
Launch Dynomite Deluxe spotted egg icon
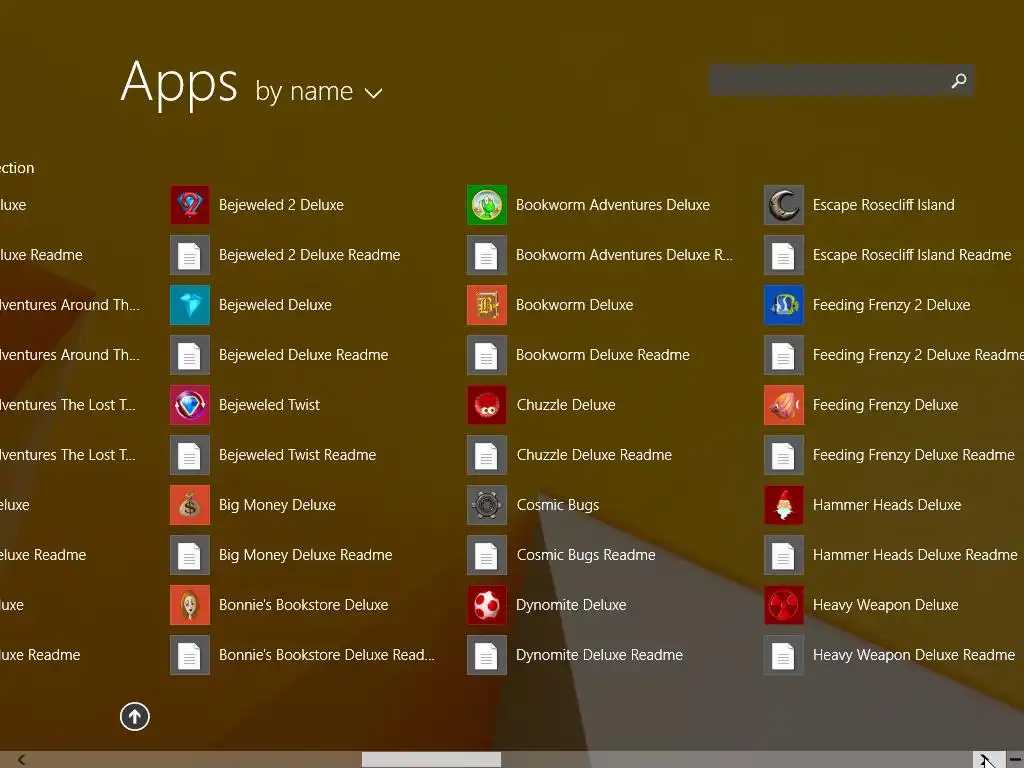[x=487, y=605]
